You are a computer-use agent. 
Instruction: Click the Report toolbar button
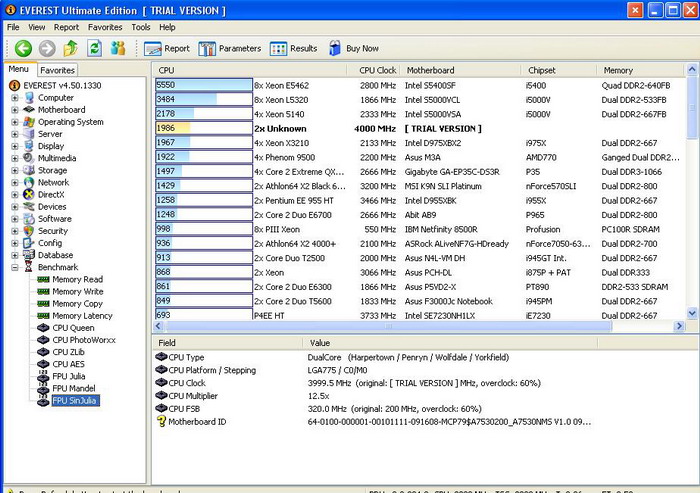[x=167, y=49]
